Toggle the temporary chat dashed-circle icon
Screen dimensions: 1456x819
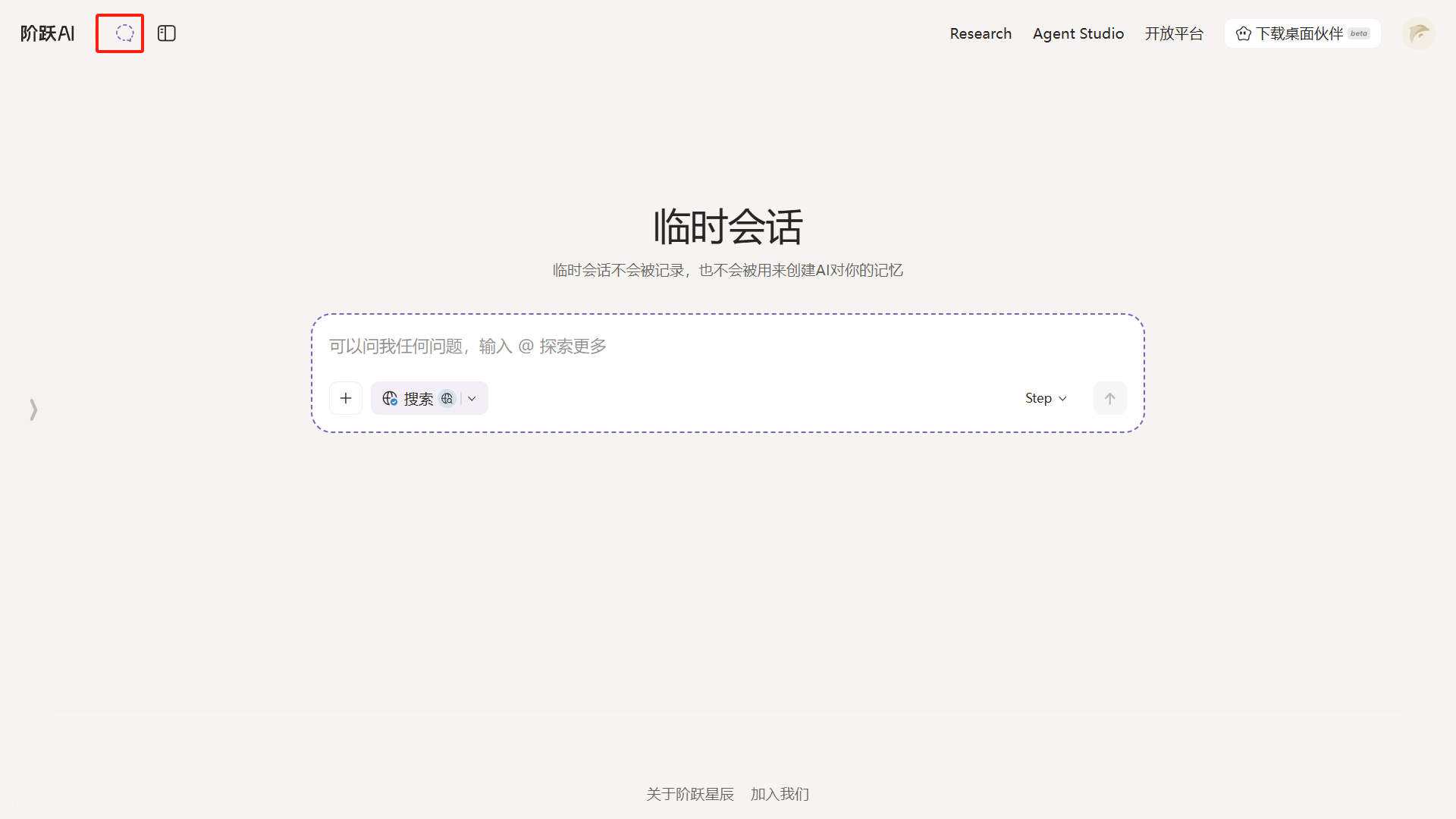(x=124, y=33)
